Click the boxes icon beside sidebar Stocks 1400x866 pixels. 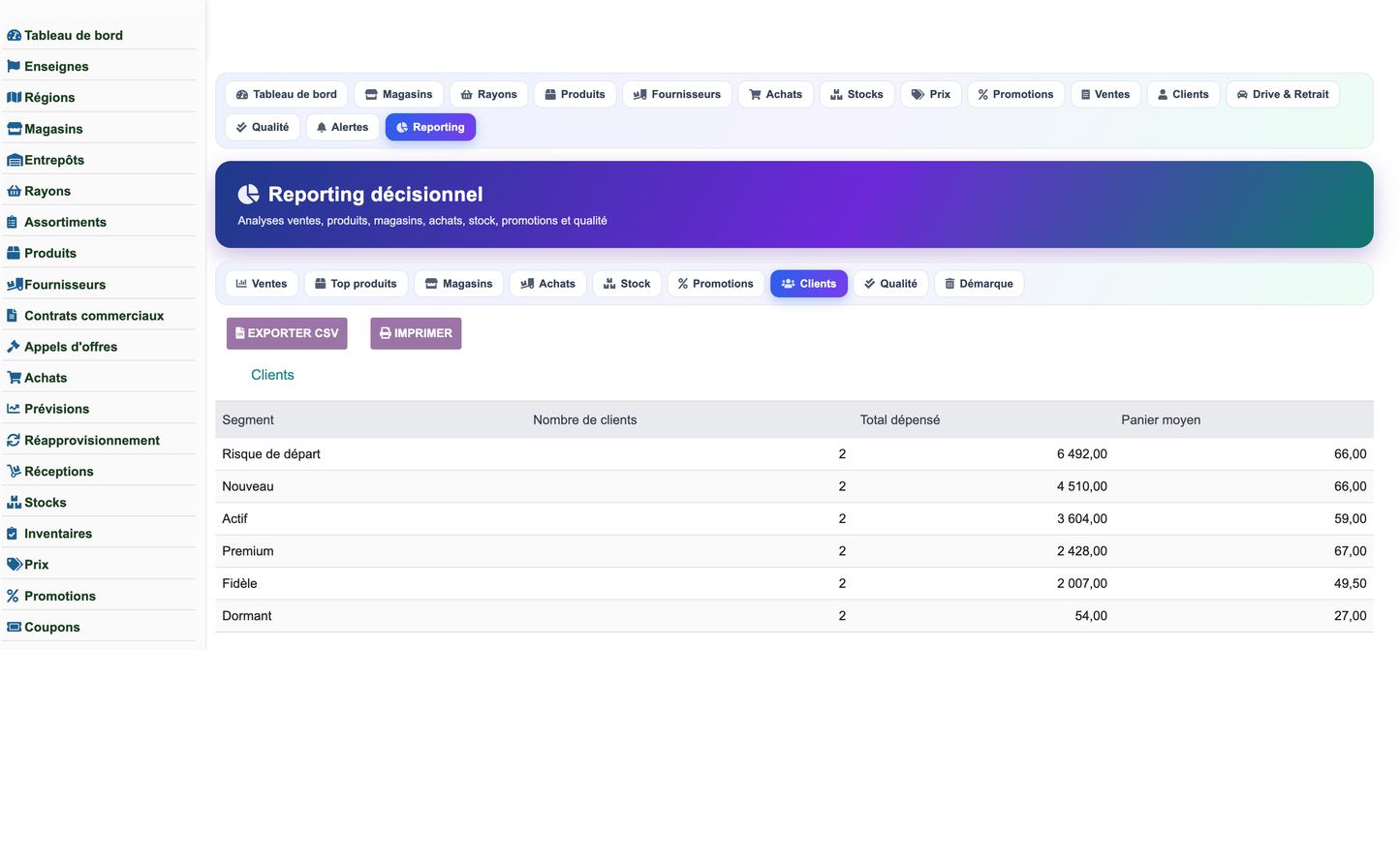(14, 502)
